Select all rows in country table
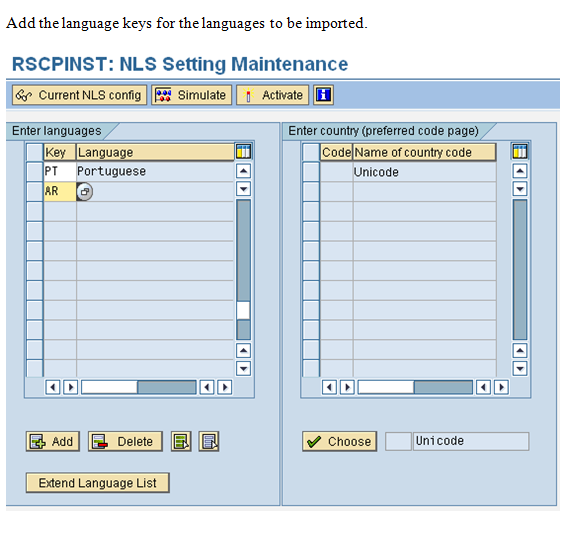The image size is (580, 538). tap(311, 152)
